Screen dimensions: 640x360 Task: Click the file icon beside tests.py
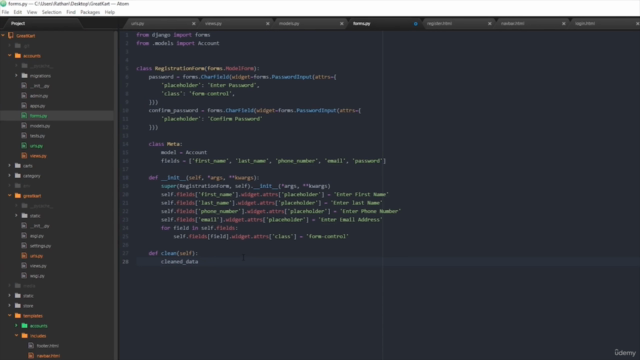(24, 136)
